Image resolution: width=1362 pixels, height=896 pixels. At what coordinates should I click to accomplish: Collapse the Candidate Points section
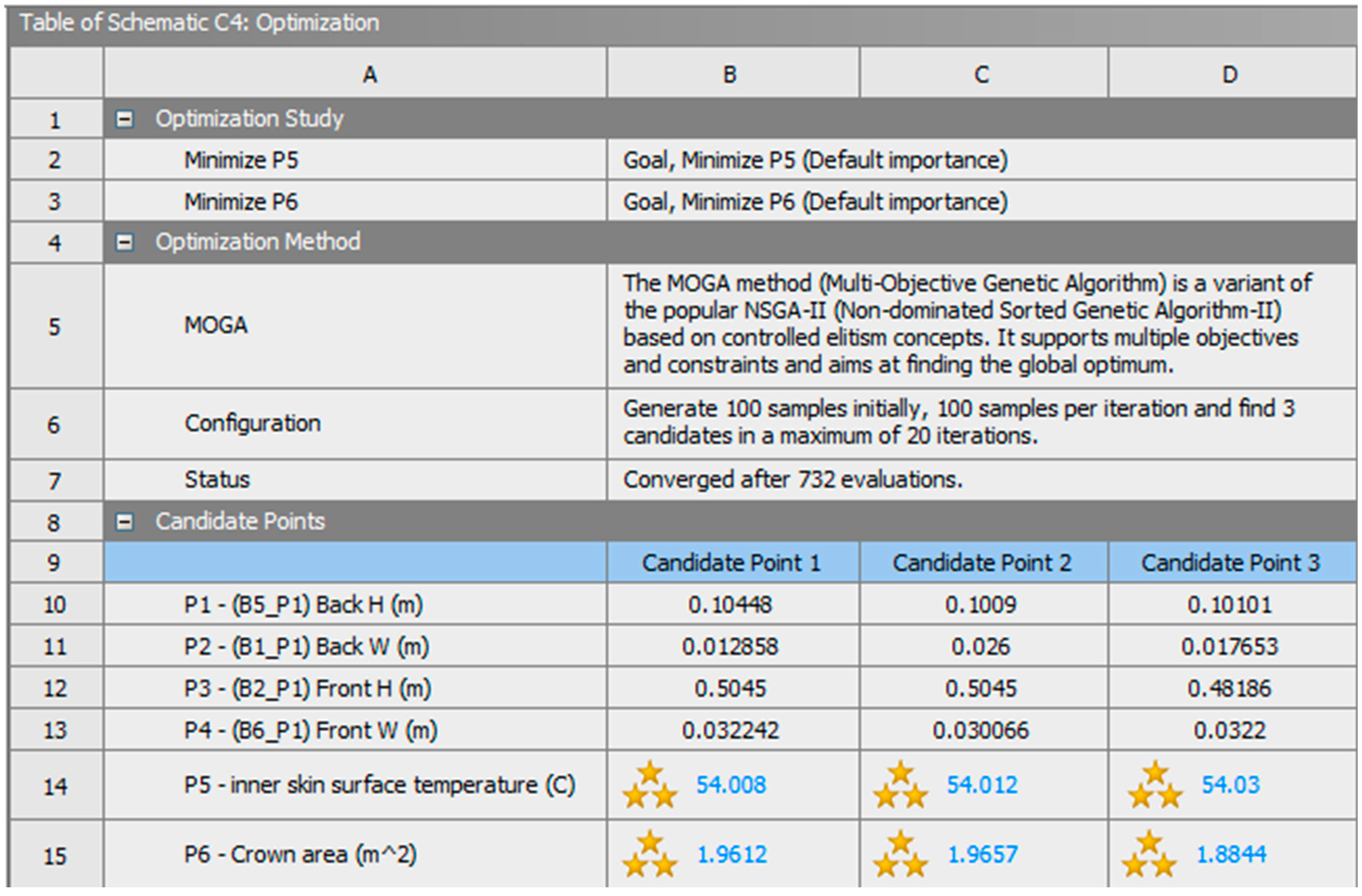pyautogui.click(x=124, y=521)
